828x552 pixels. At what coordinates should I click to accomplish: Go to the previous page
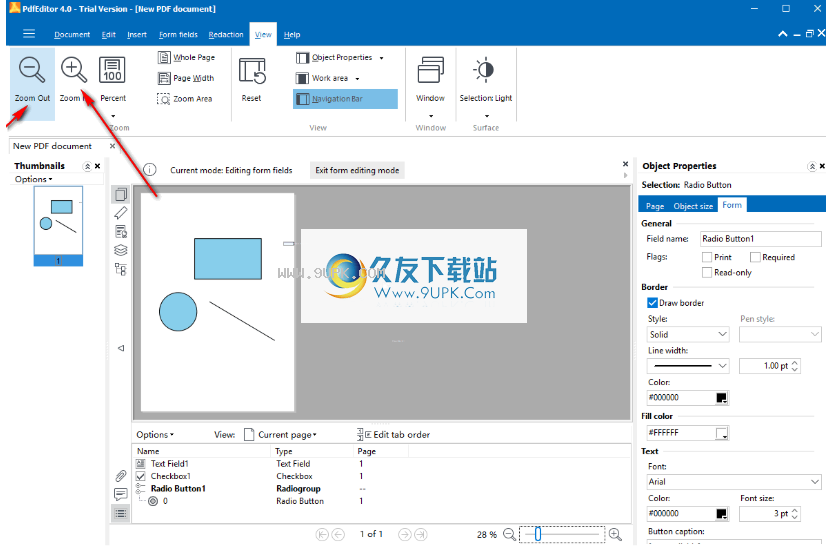338,535
